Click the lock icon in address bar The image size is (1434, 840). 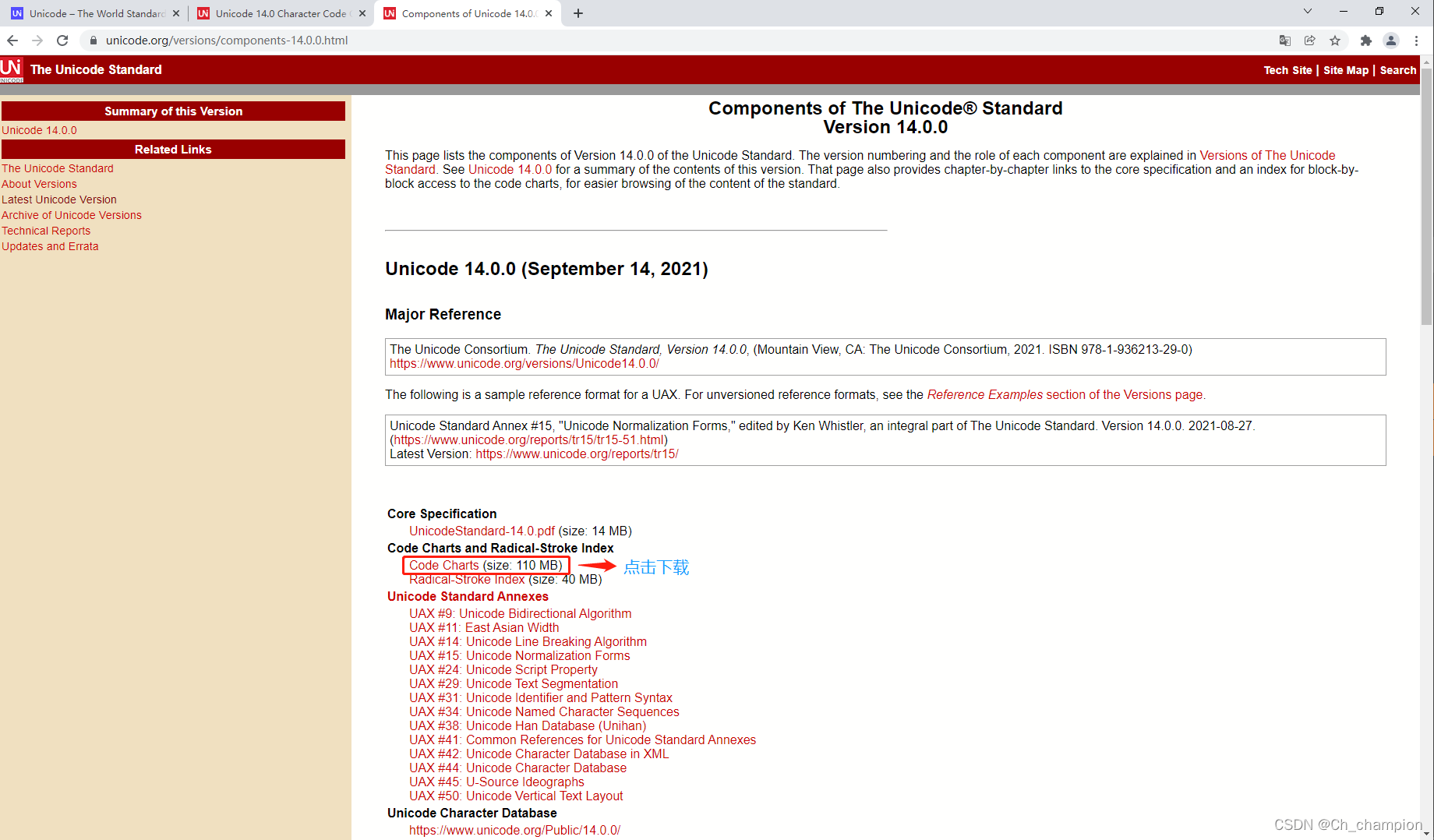coord(94,41)
